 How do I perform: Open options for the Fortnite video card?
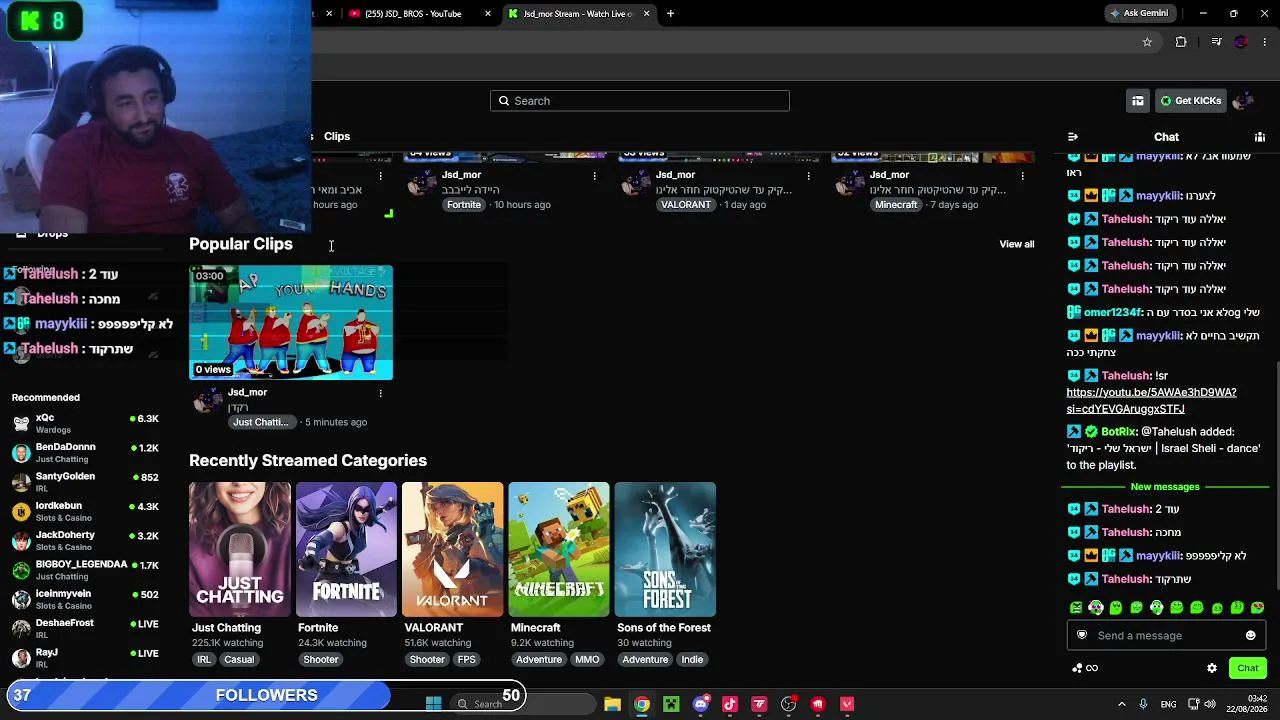tap(594, 176)
